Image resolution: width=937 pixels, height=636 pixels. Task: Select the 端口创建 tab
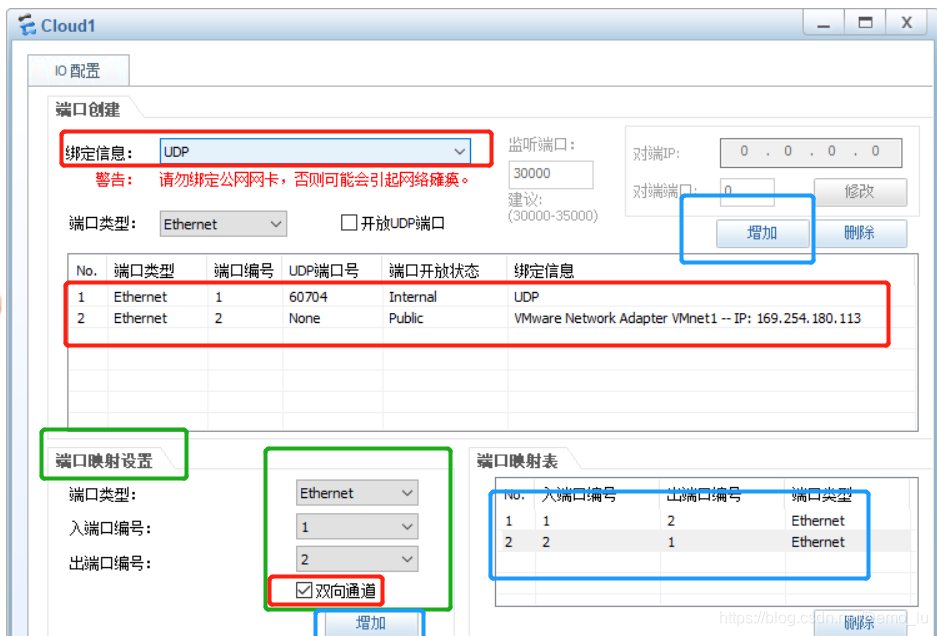click(88, 109)
